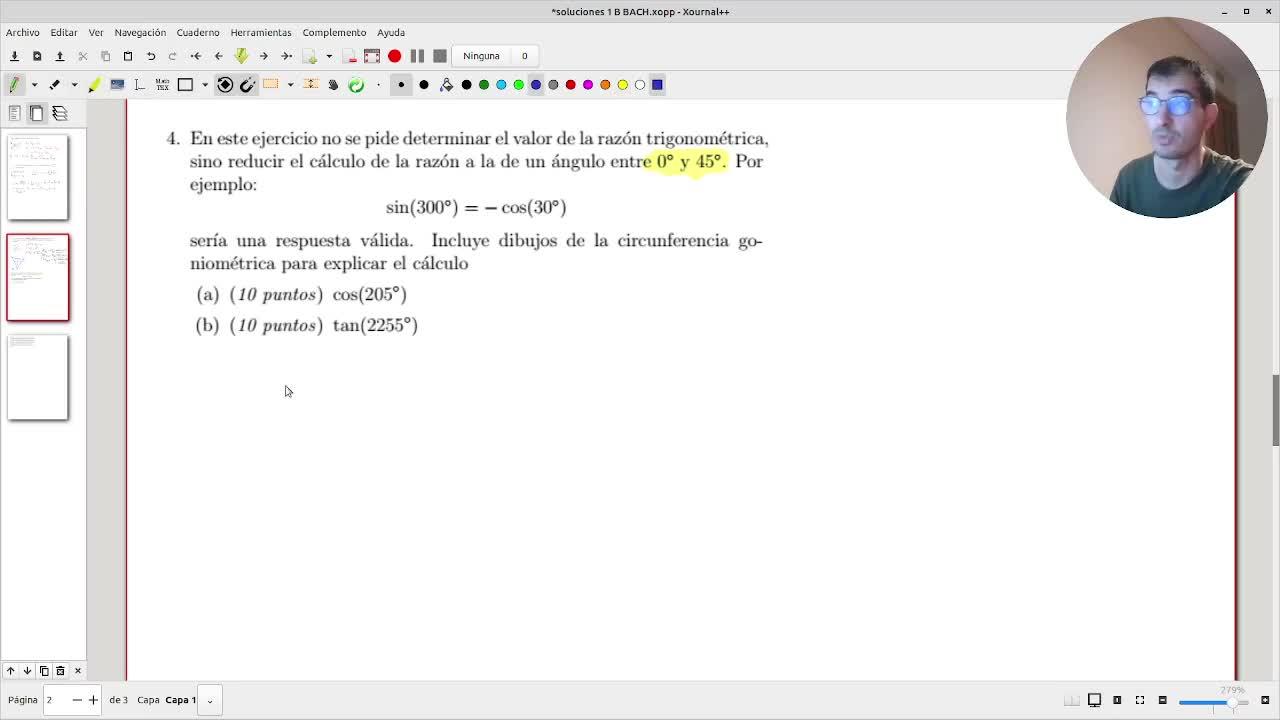The height and width of the screenshot is (720, 1280).
Task: Save the document with the download-arrow icon
Action: pyautogui.click(x=15, y=56)
